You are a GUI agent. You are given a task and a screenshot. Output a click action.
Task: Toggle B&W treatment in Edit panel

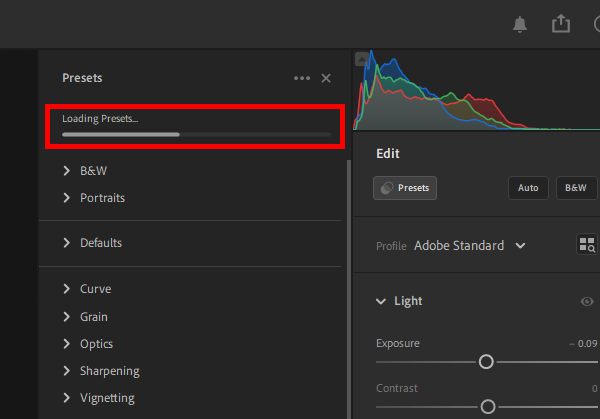pyautogui.click(x=575, y=187)
